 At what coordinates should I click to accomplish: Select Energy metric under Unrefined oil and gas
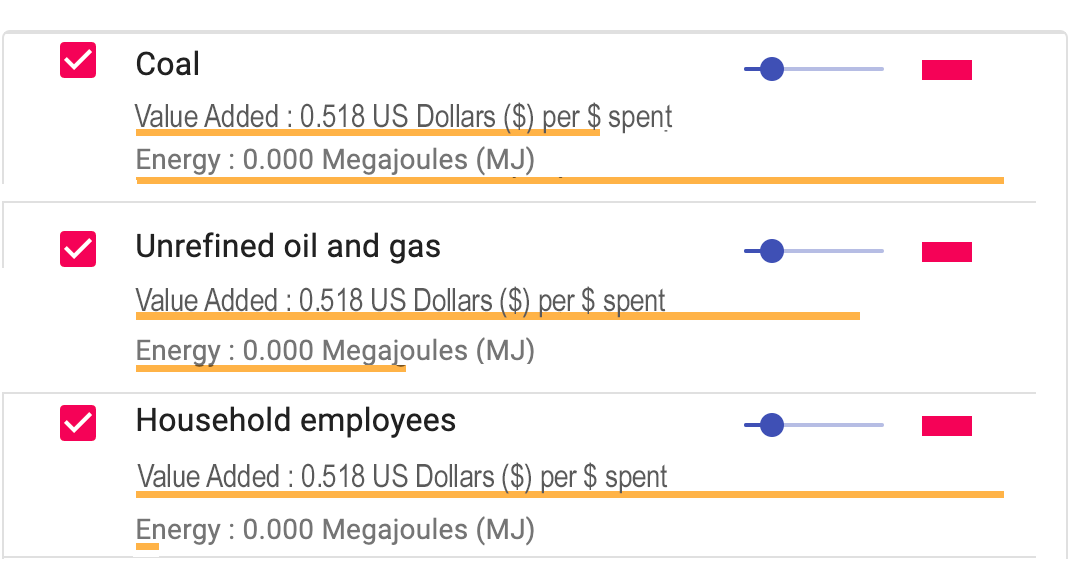click(335, 351)
